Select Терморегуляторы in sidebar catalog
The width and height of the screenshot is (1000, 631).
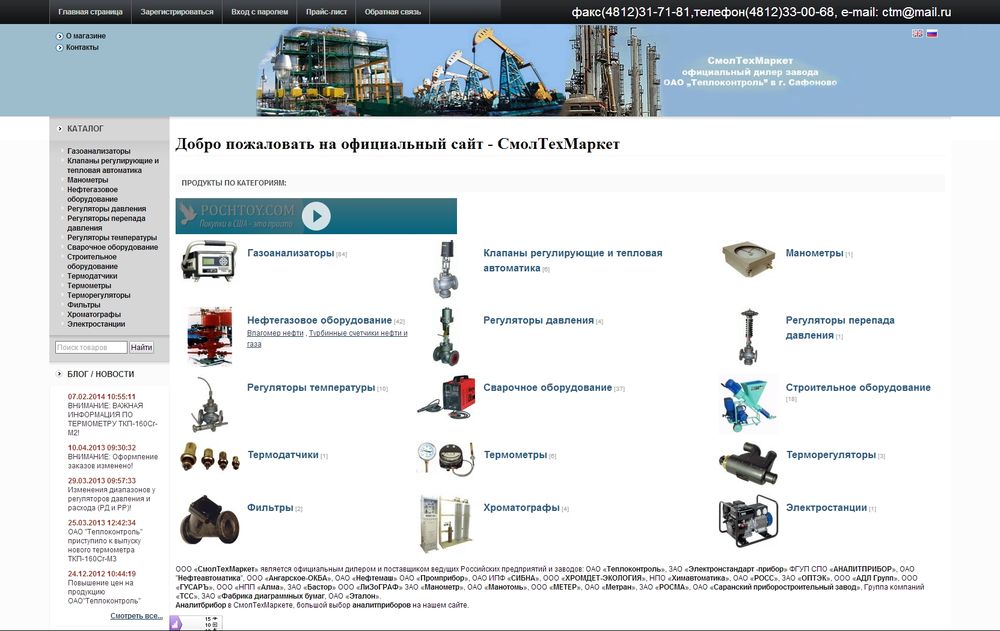[99, 295]
